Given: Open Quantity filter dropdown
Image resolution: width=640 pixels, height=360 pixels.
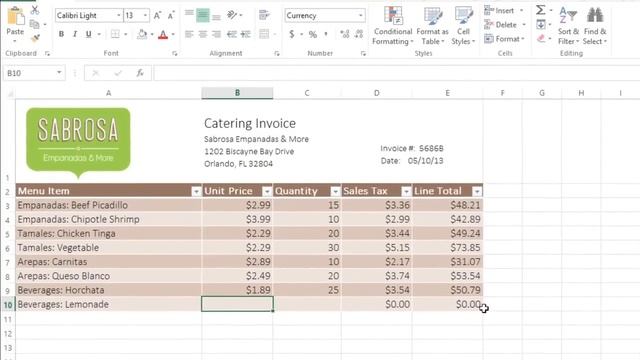Looking at the screenshot, I should click(335, 191).
